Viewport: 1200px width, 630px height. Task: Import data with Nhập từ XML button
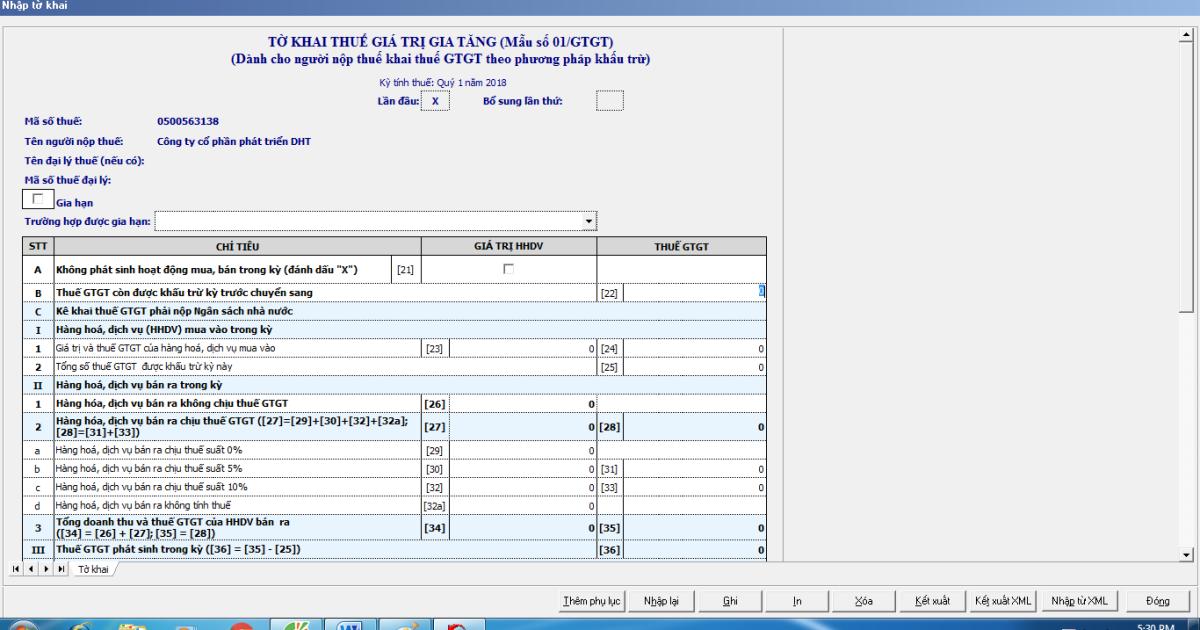[1079, 601]
